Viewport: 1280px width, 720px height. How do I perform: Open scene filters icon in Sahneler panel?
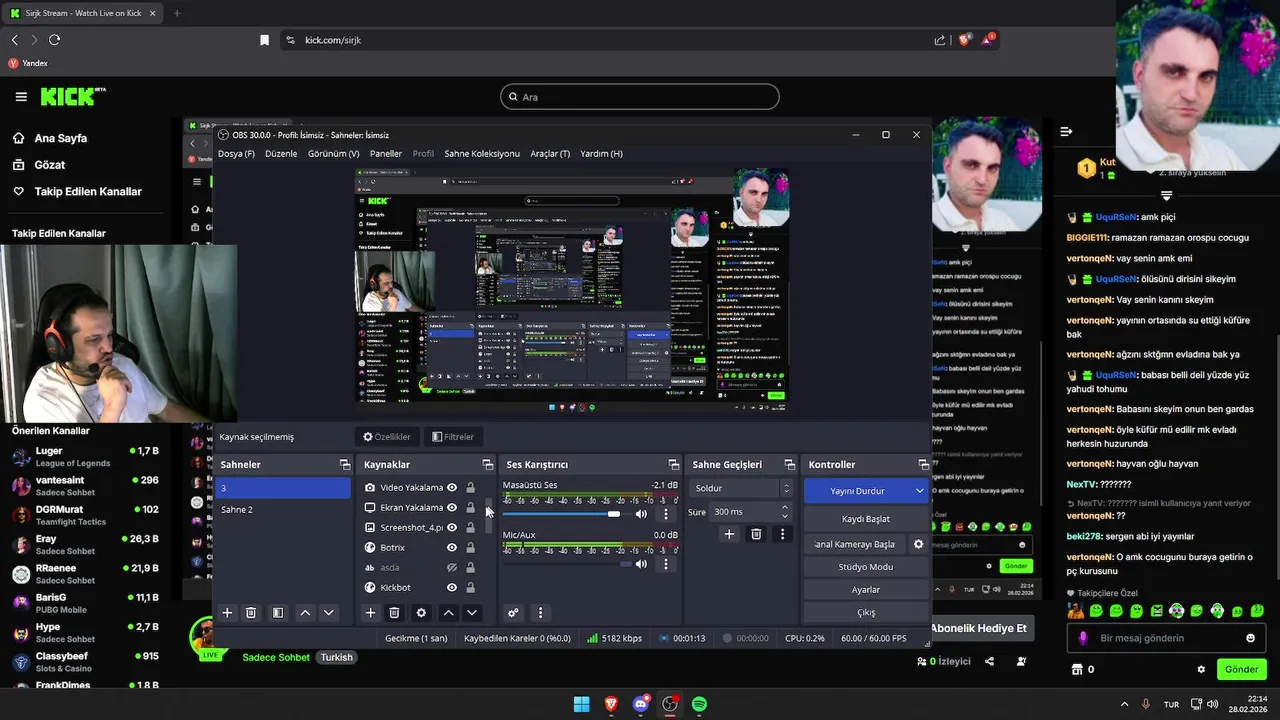(278, 613)
